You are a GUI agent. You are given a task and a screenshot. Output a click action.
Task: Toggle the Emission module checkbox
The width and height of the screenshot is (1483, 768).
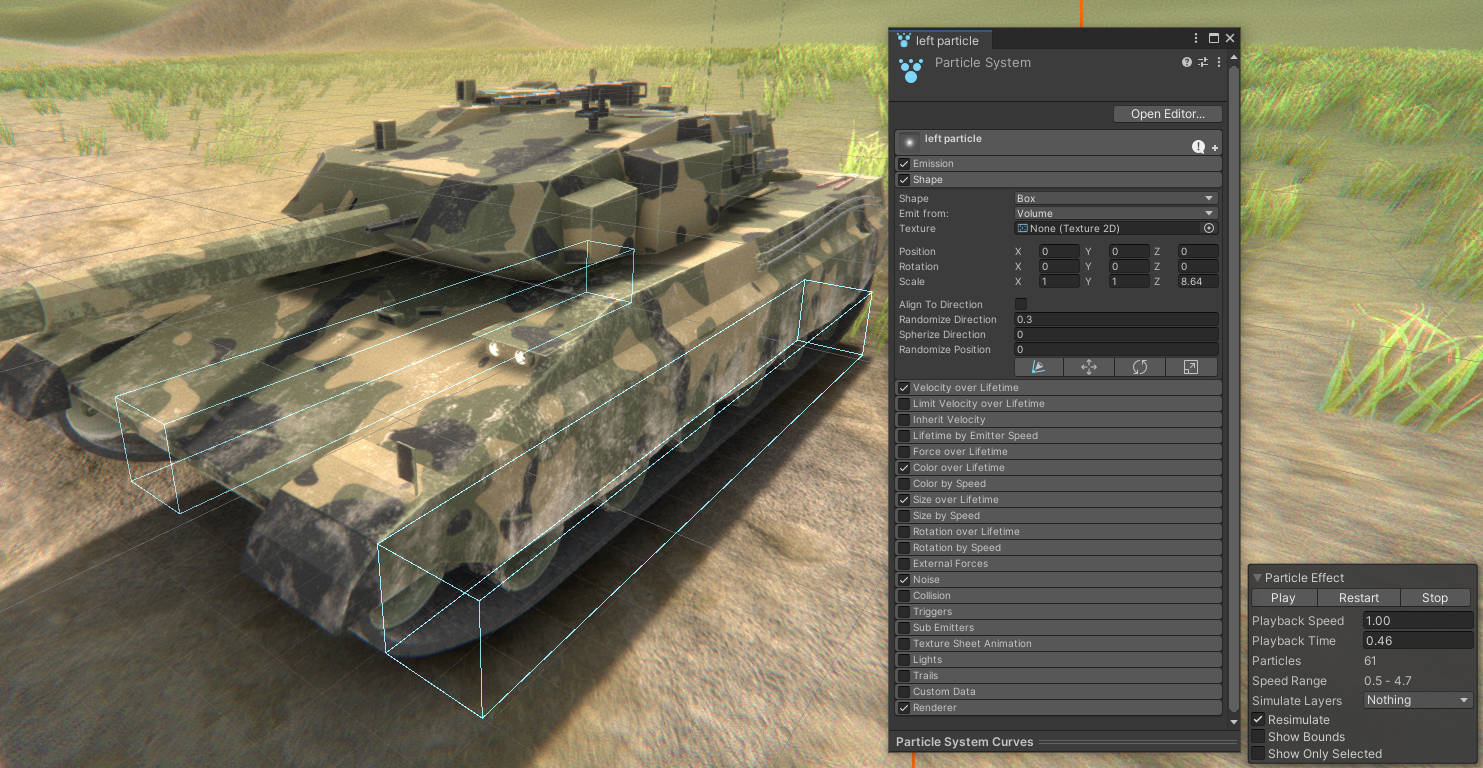click(x=904, y=164)
